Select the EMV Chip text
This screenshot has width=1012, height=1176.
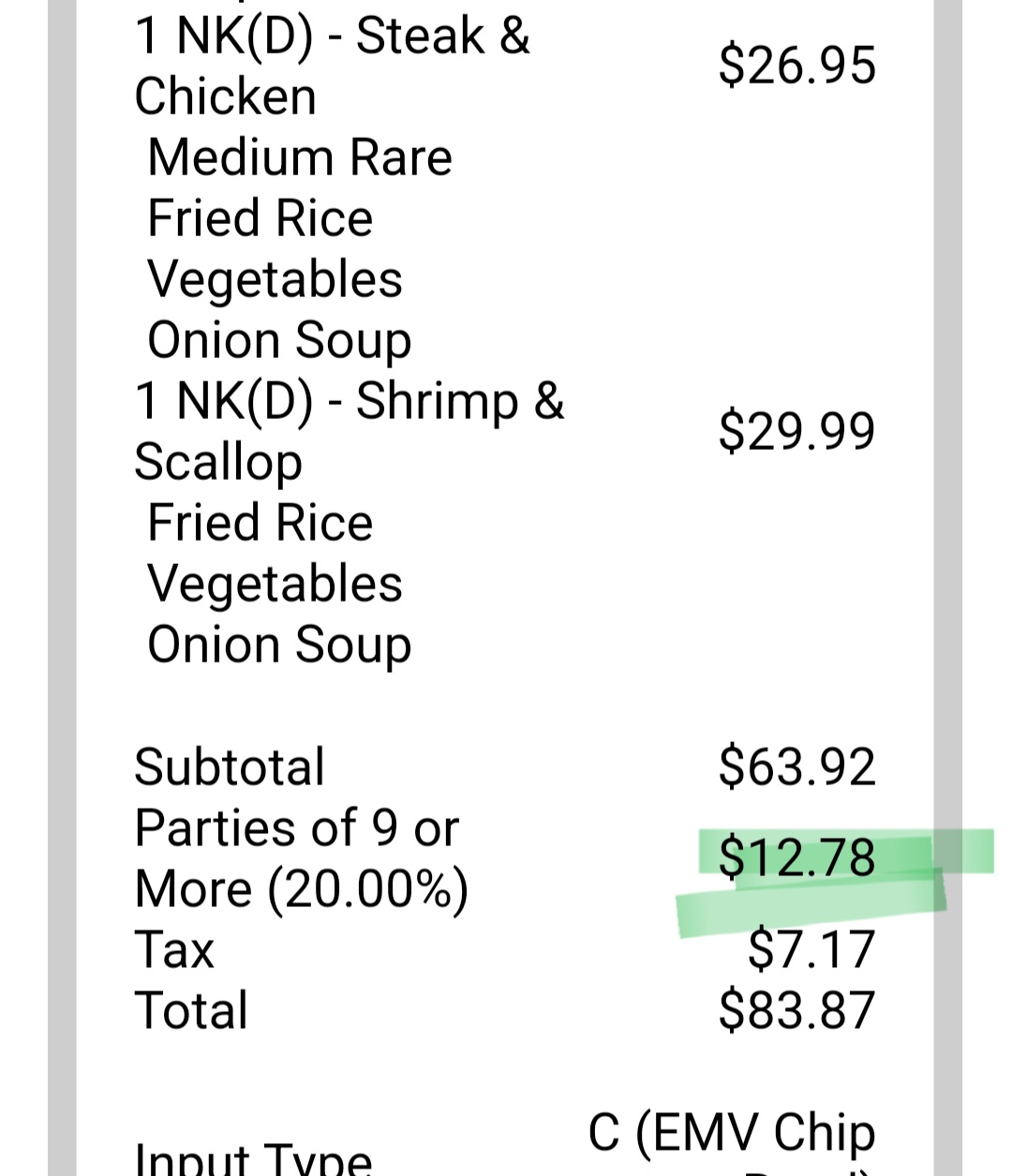pos(731,1132)
